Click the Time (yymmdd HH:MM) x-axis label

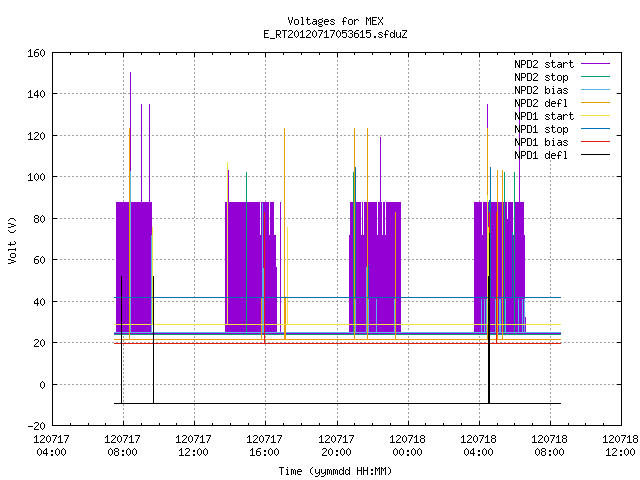click(x=336, y=471)
